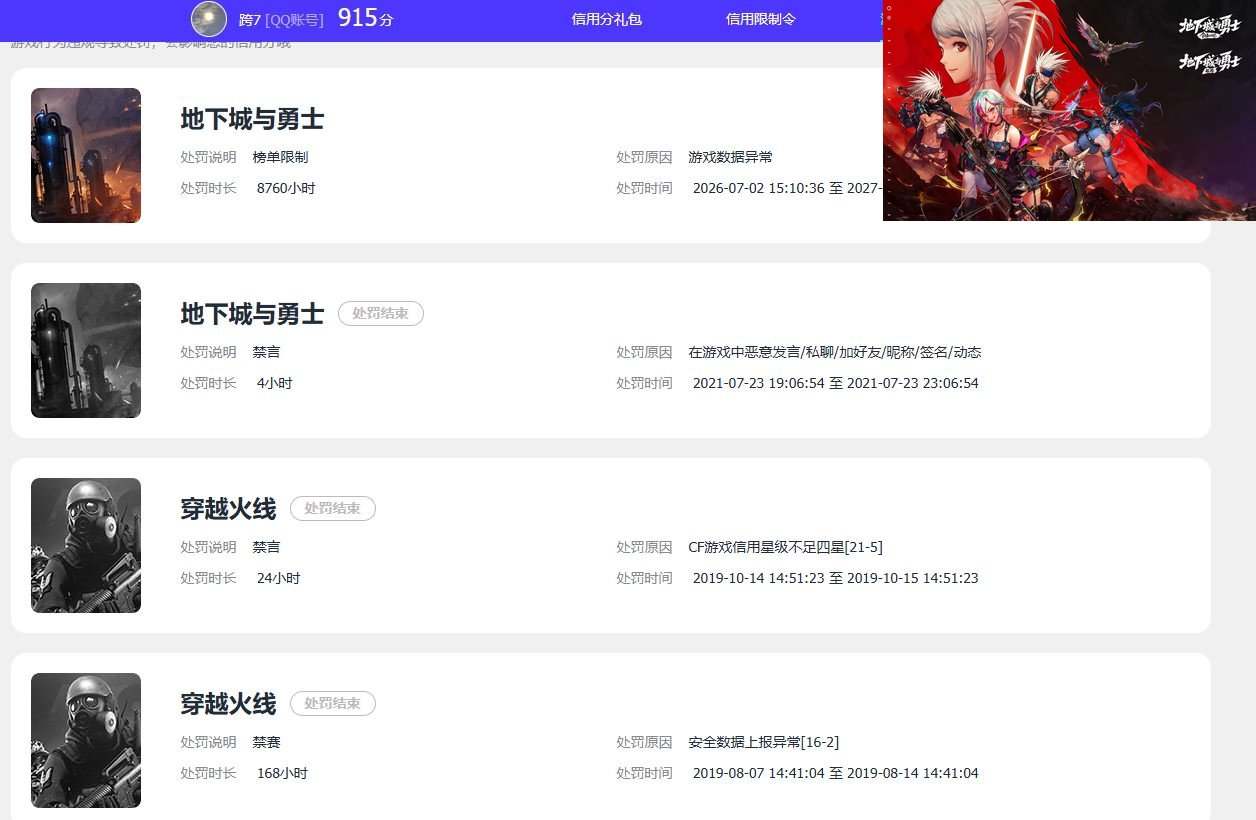
Task: Click the 穿越火线 thumbnail of the 禁赛 record
Action: pyautogui.click(x=86, y=740)
